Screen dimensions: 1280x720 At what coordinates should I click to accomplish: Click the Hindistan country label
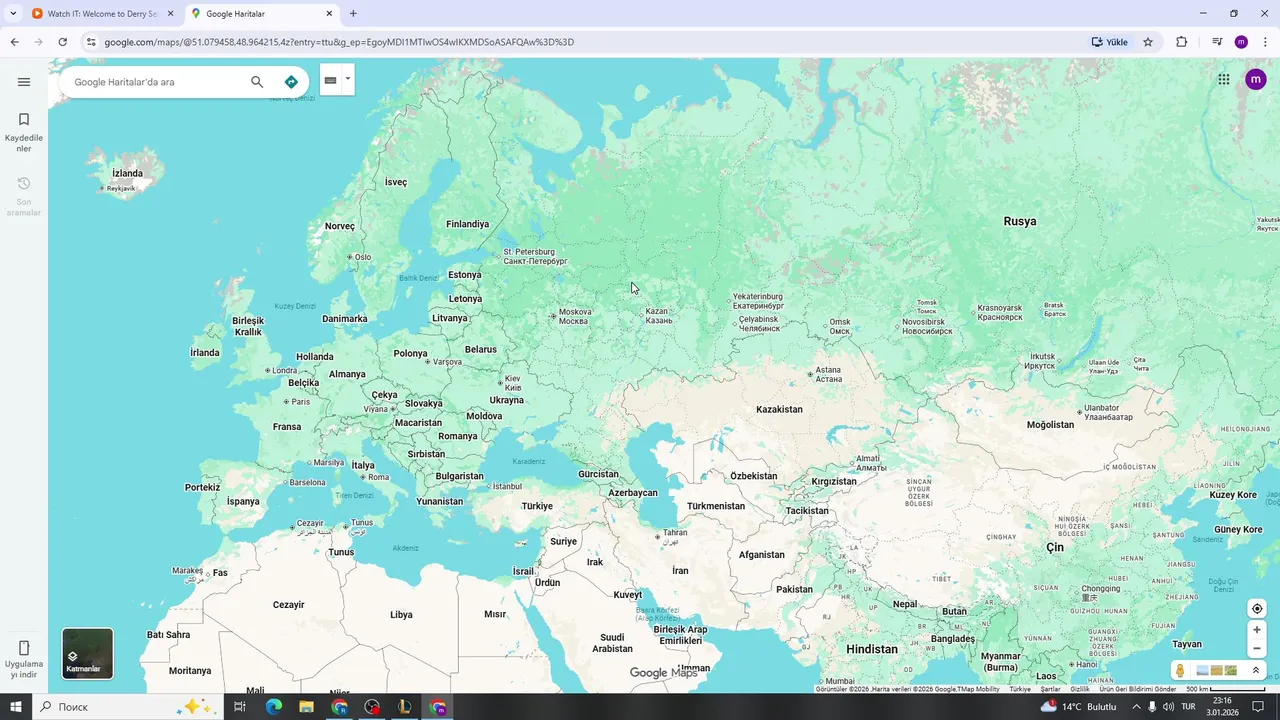coord(872,649)
